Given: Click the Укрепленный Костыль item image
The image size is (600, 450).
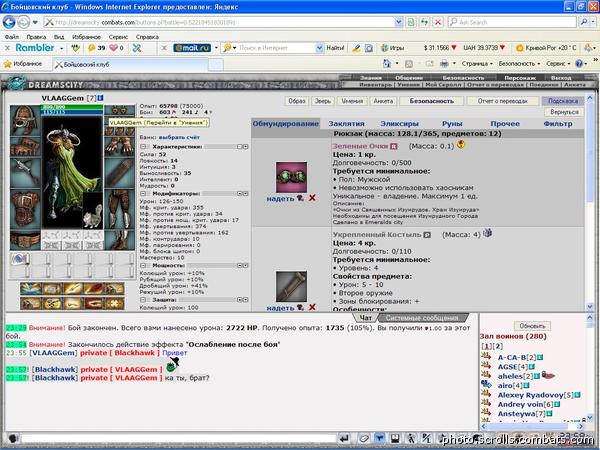Looking at the screenshot, I should (291, 287).
